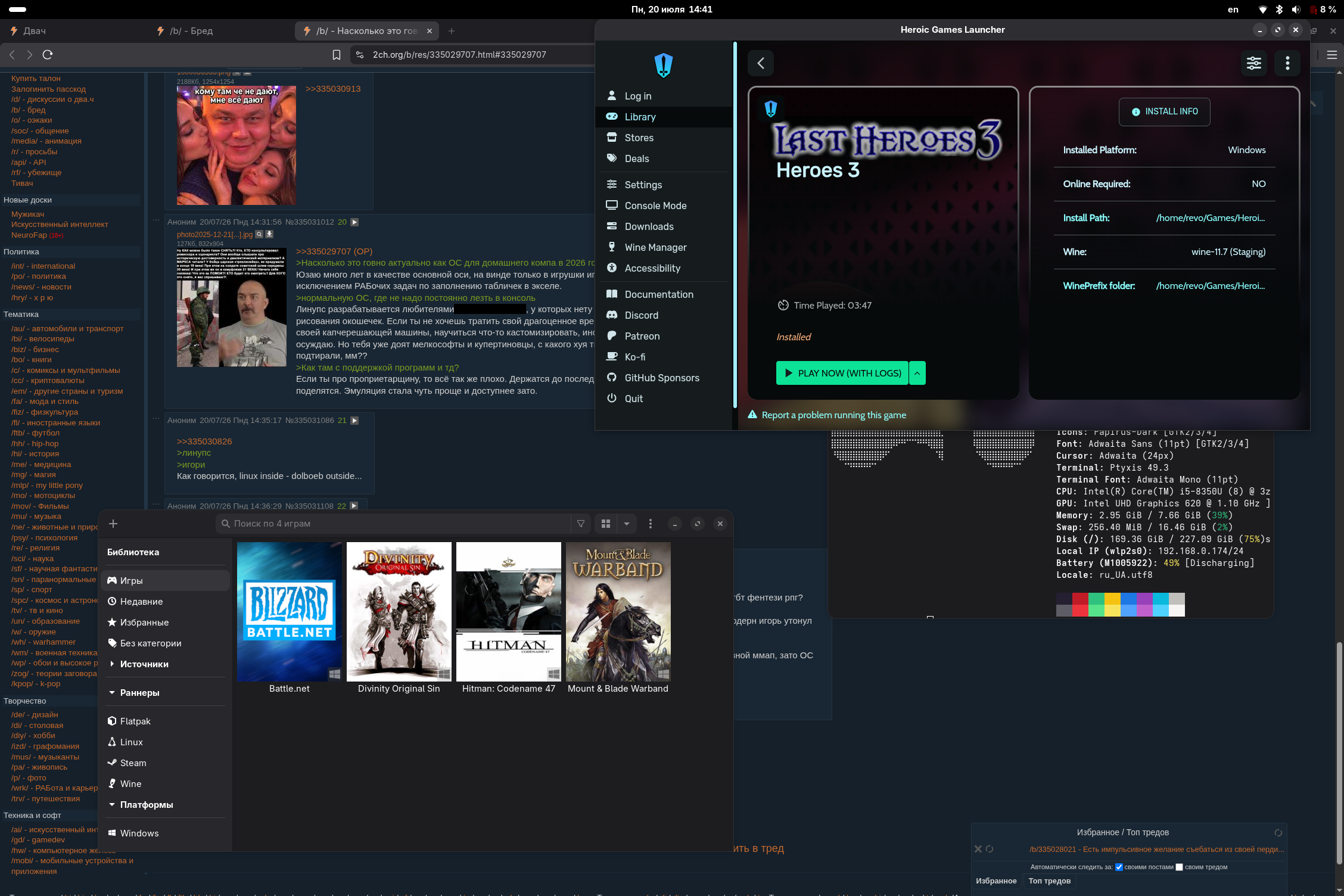Click the Accessibility icon in Heroic
This screenshot has height=896, width=1344.
612,267
